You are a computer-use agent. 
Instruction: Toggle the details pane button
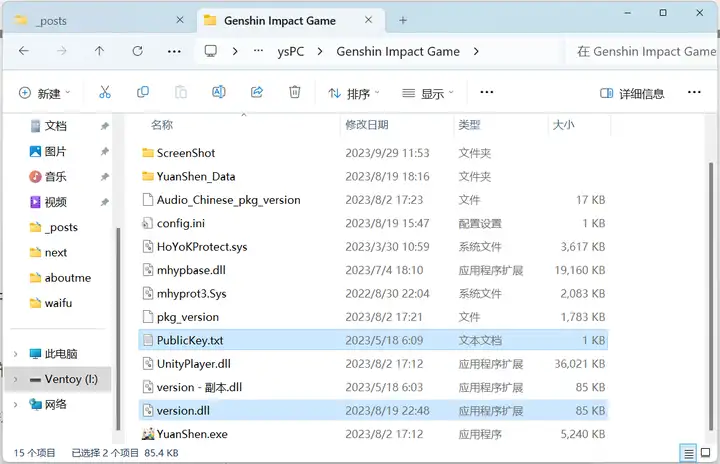632,93
